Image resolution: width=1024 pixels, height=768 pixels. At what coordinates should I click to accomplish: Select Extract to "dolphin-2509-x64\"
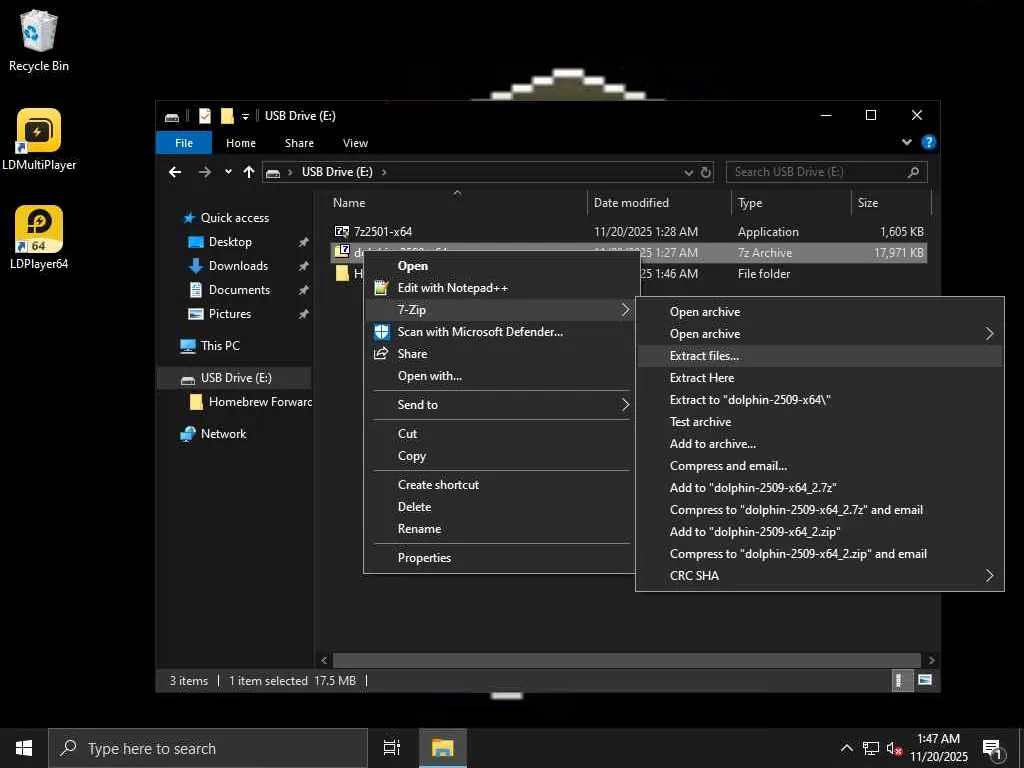point(820,400)
